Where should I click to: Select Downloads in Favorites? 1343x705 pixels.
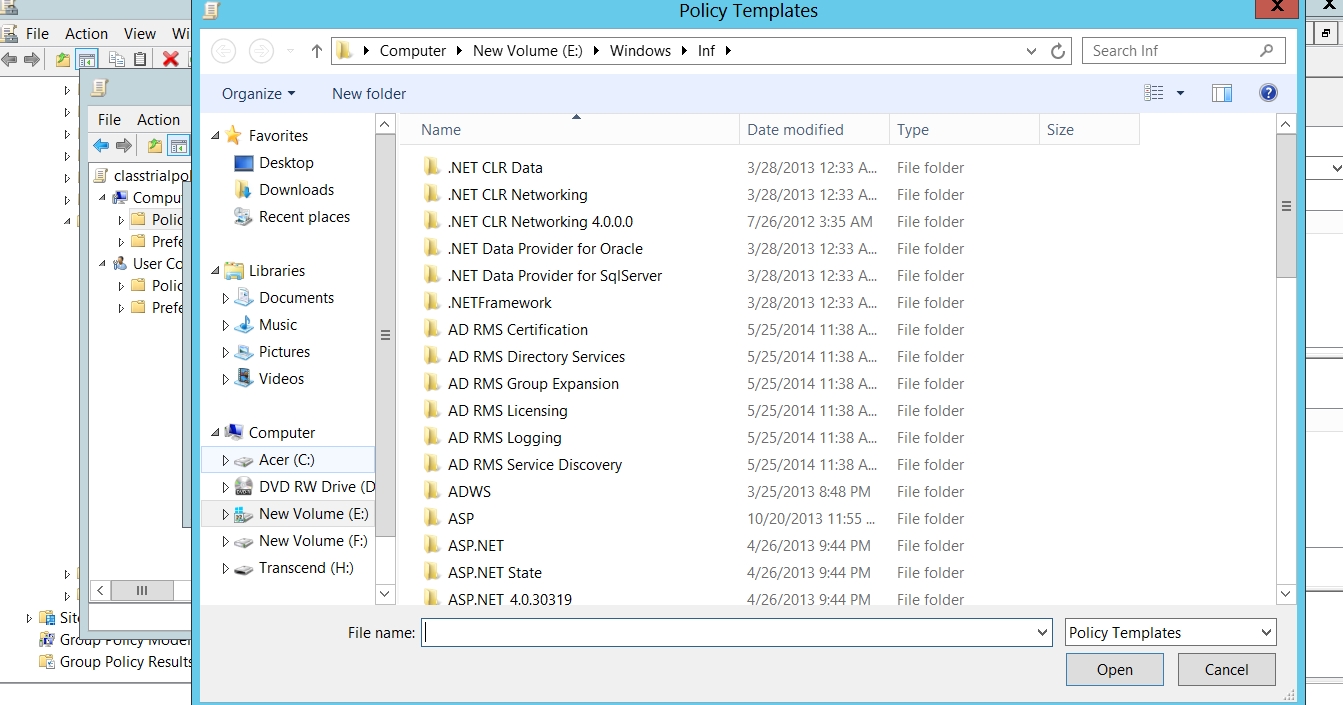(296, 190)
